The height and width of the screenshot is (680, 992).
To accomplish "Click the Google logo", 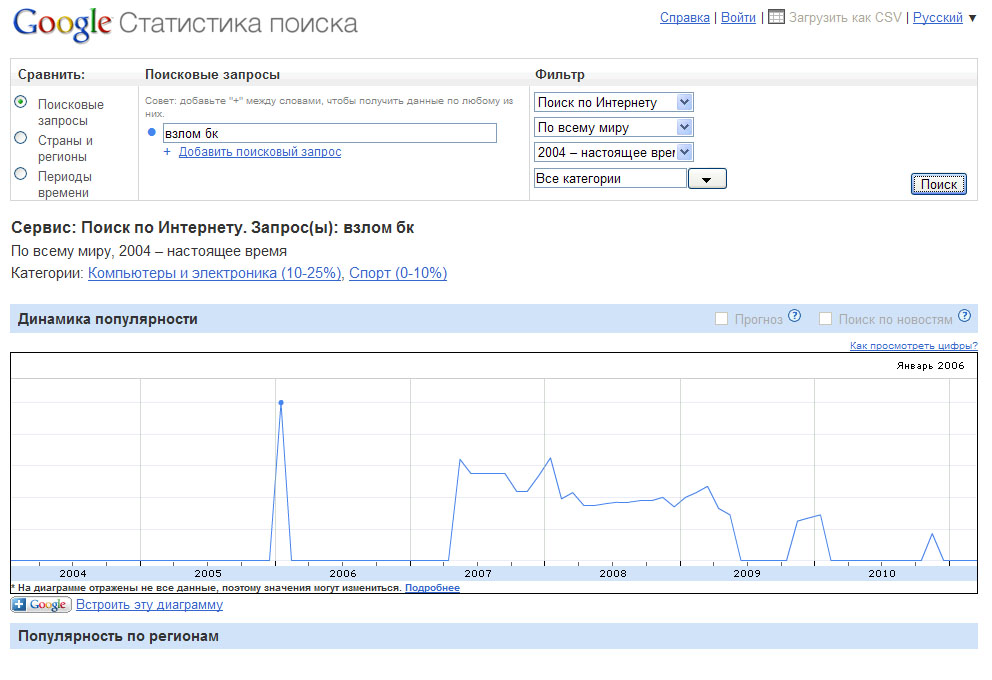I will 62,24.
